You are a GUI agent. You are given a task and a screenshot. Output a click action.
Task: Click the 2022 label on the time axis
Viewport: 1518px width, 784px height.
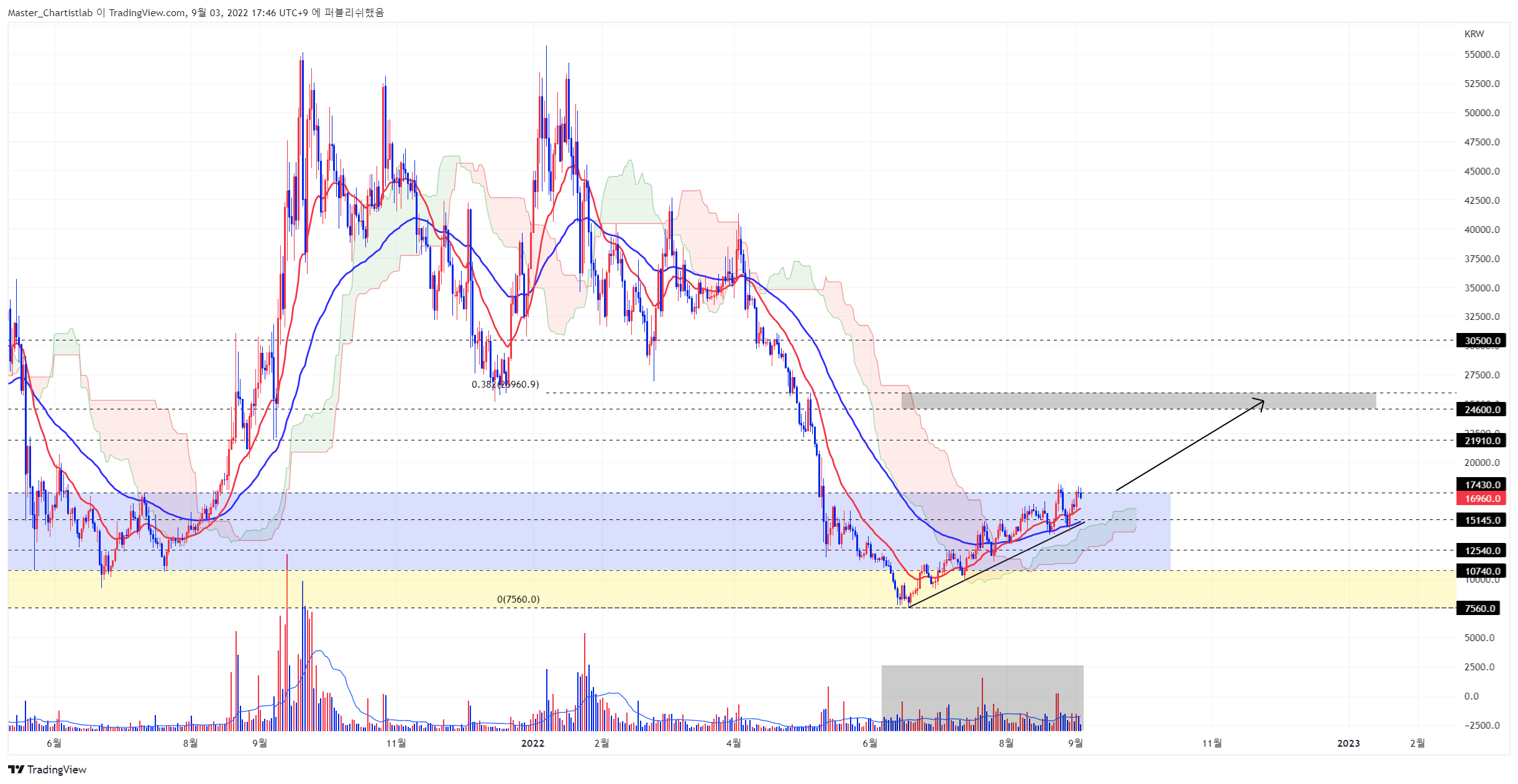point(533,743)
